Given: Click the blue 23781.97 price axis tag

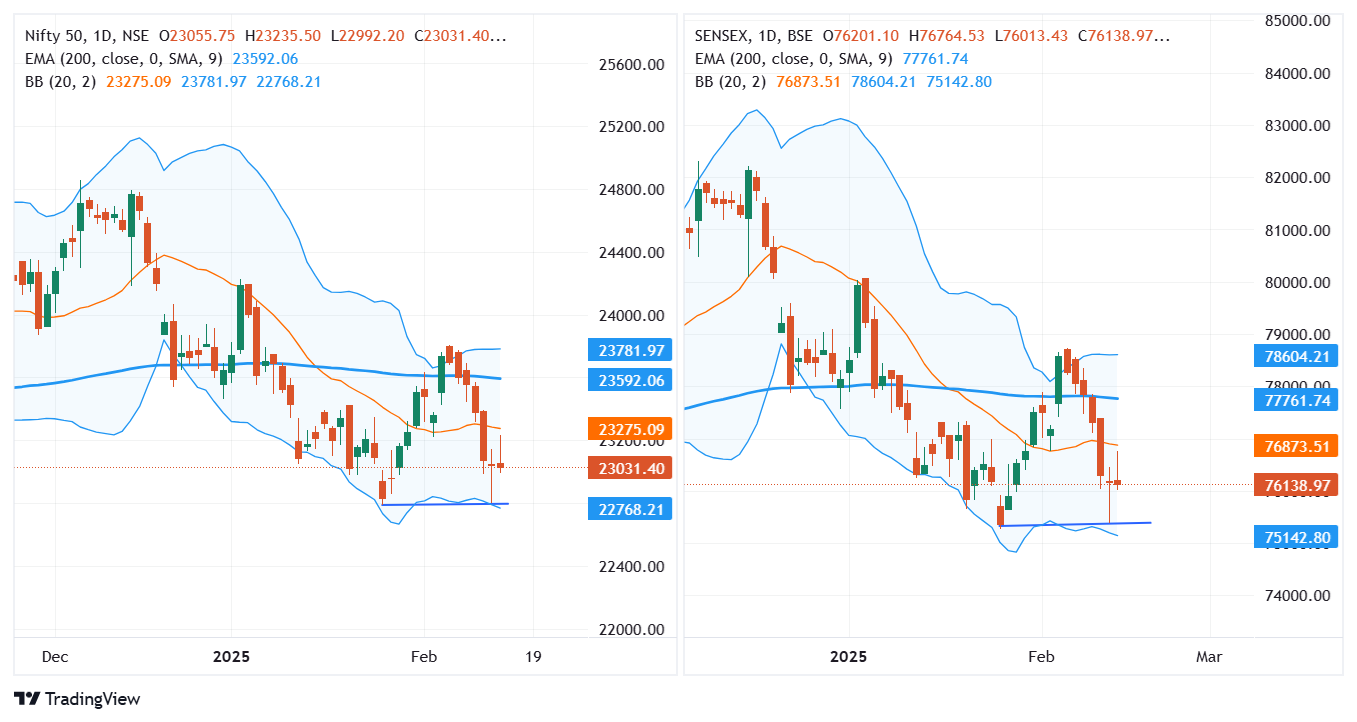Looking at the screenshot, I should 629,350.
